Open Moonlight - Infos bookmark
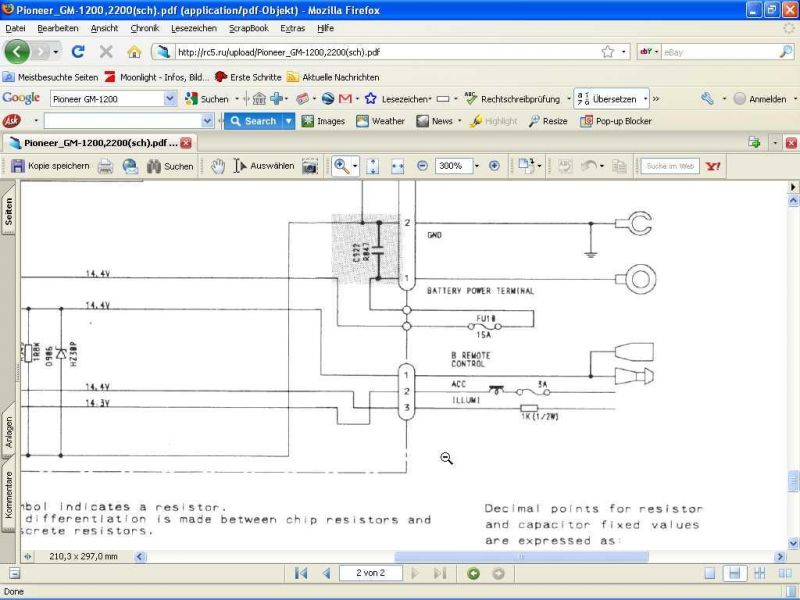This screenshot has width=800, height=600. click(x=157, y=77)
